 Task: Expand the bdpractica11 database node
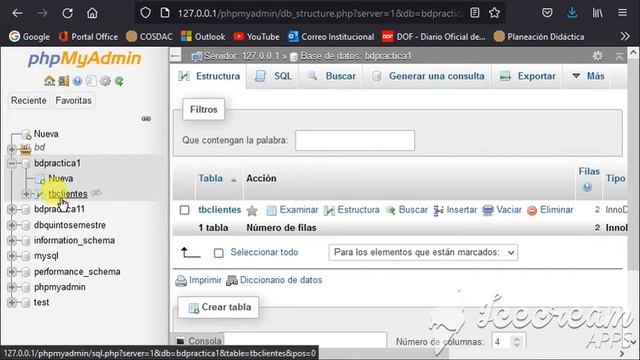point(12,209)
